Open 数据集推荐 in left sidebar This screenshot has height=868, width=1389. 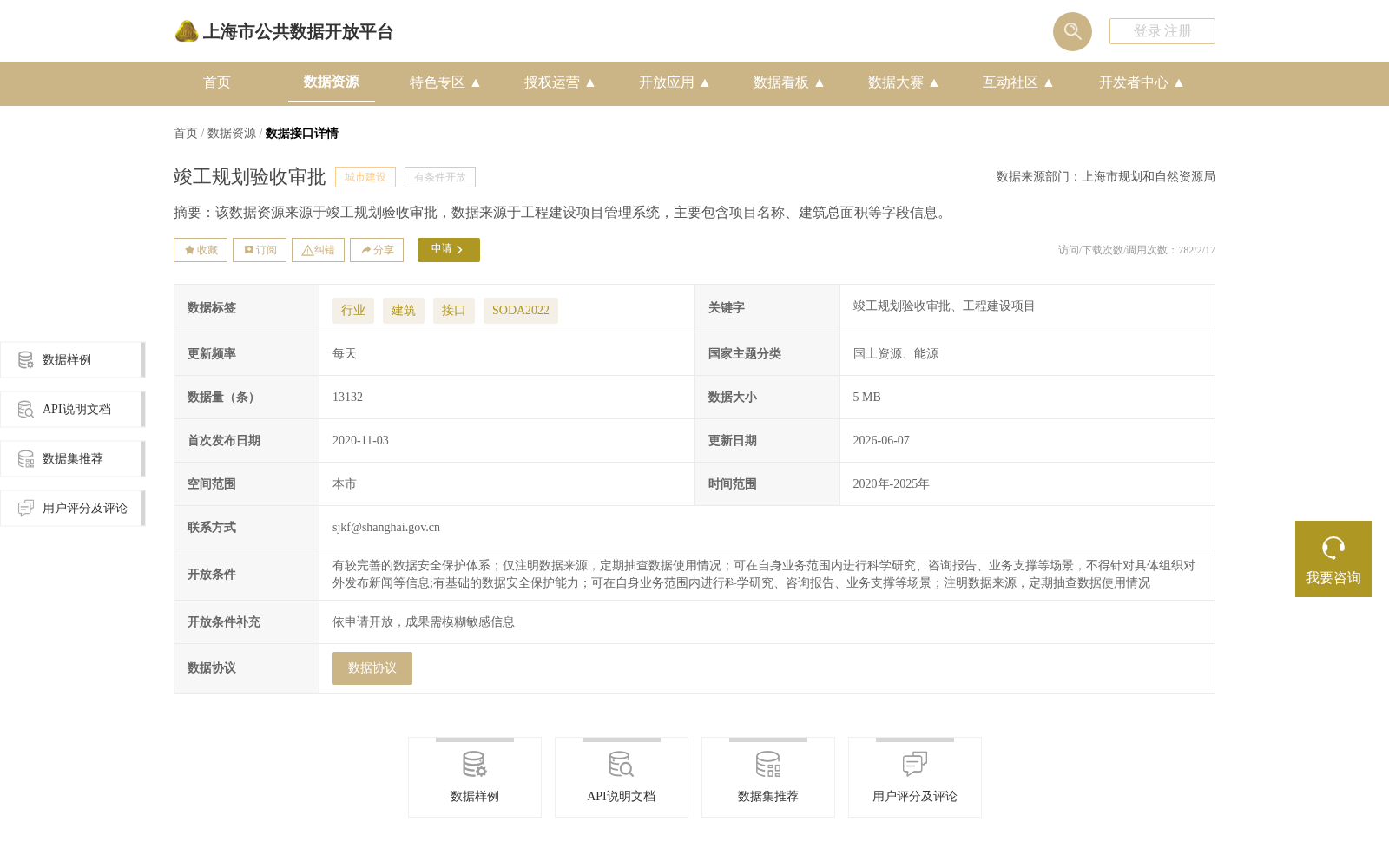click(x=73, y=459)
